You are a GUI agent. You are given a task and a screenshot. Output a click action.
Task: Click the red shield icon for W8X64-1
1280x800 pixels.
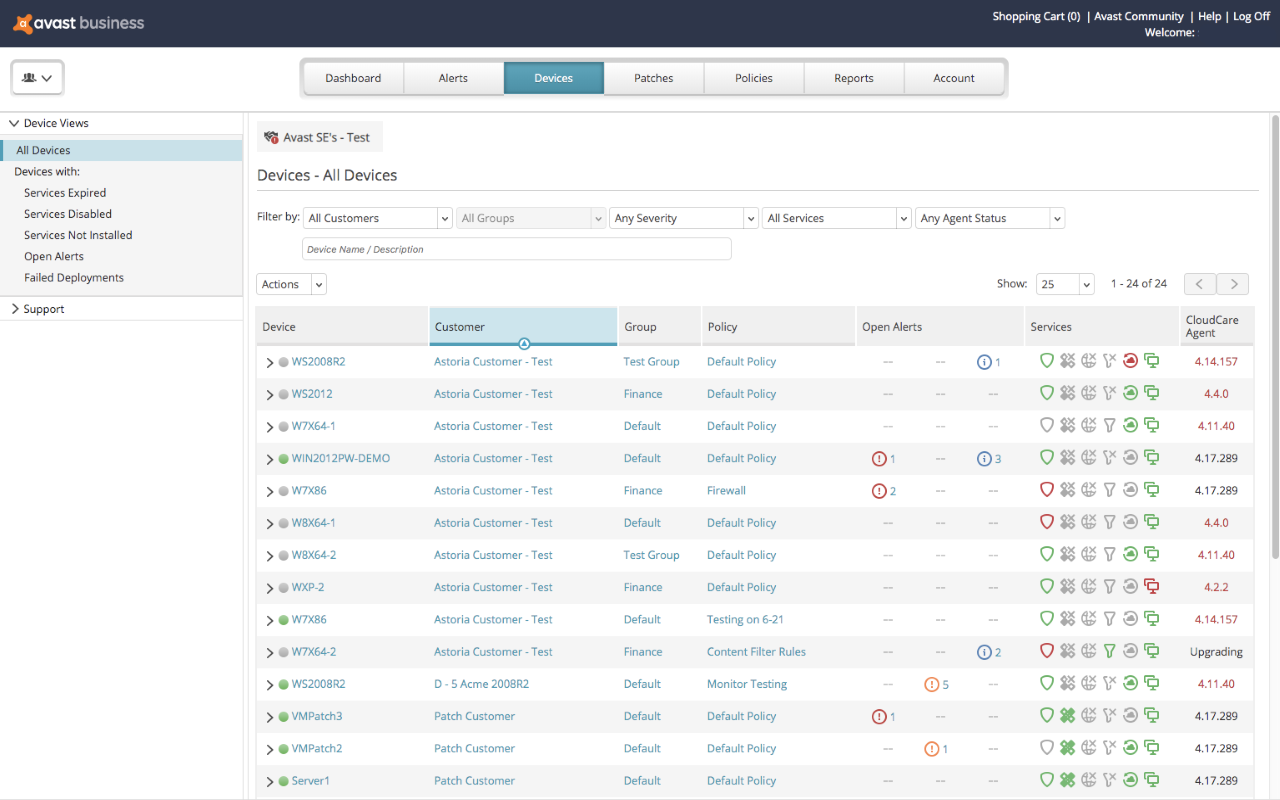(x=1047, y=522)
